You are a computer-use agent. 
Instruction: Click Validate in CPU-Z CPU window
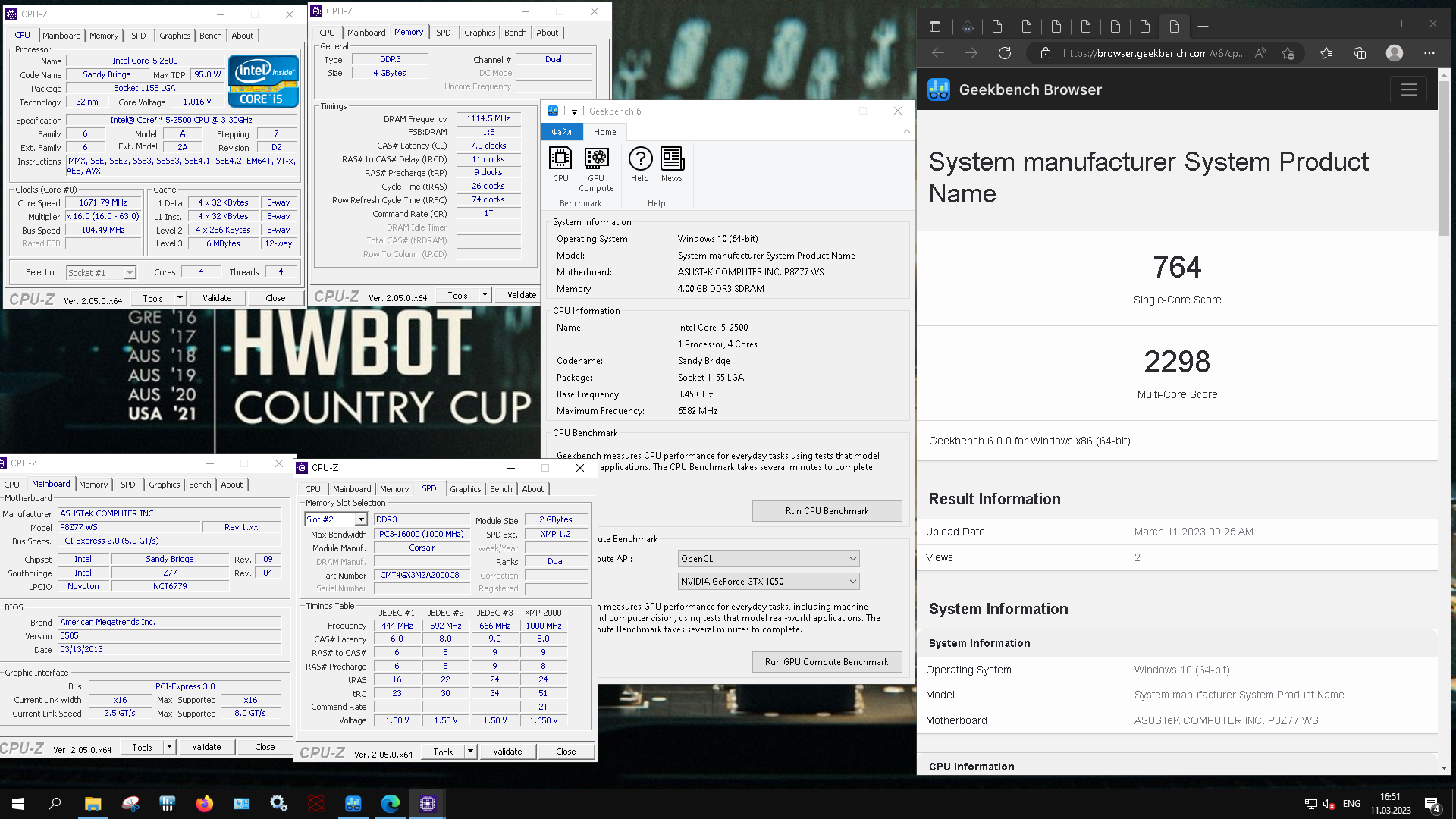pos(217,298)
